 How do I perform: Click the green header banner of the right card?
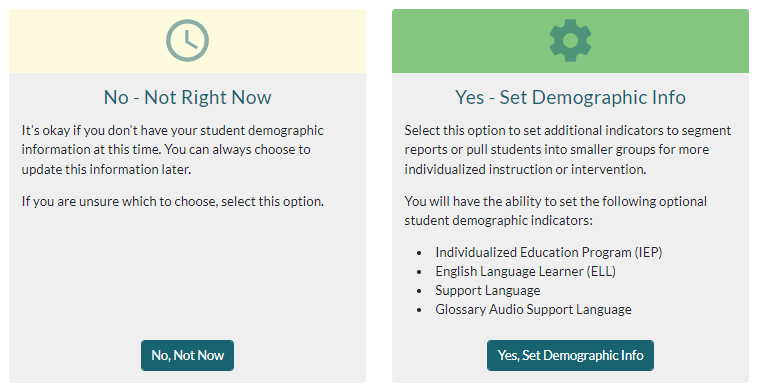pos(570,41)
